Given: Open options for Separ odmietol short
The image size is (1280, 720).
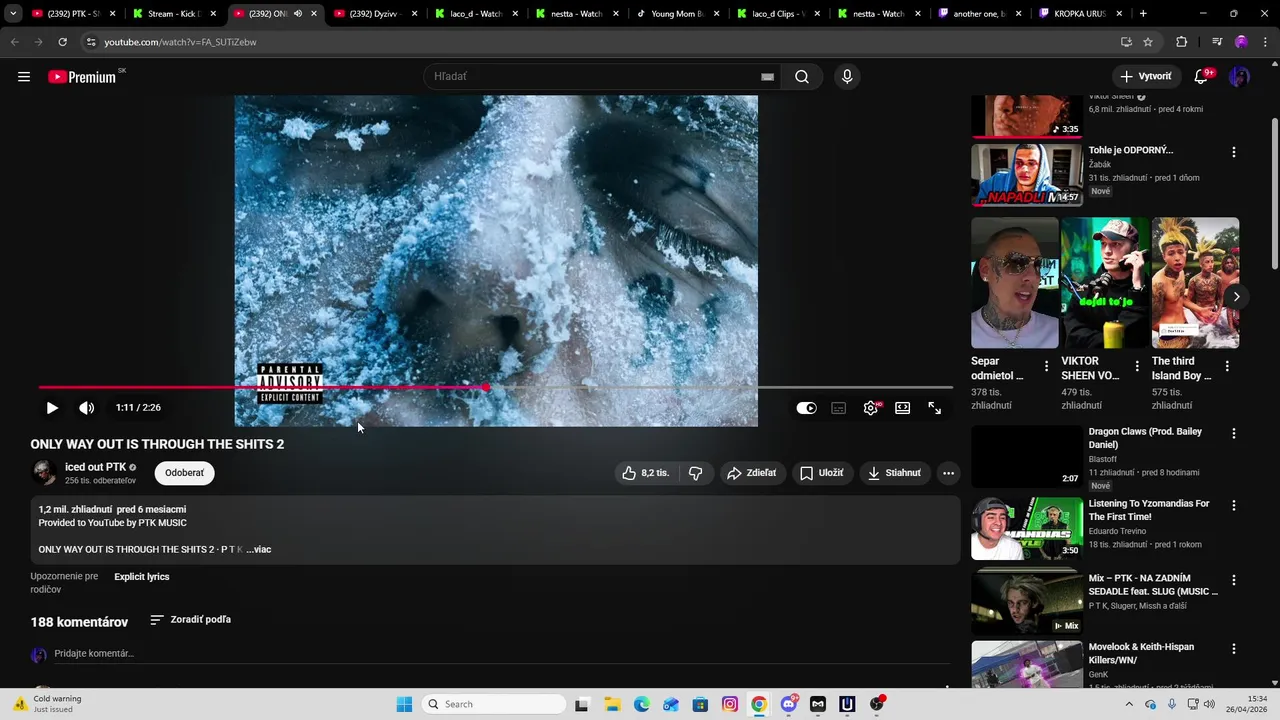Looking at the screenshot, I should click(x=1046, y=366).
